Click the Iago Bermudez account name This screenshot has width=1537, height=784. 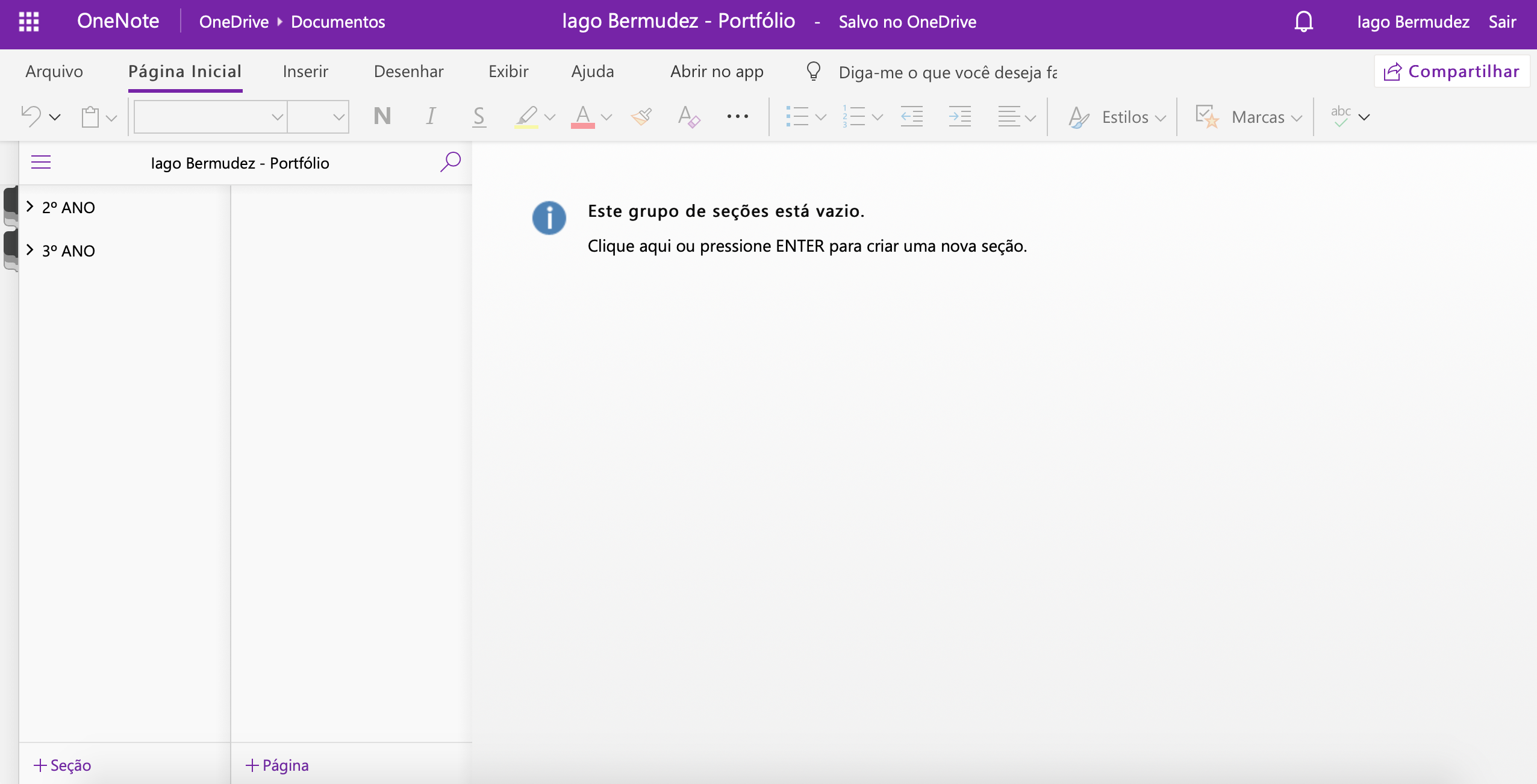(1413, 22)
